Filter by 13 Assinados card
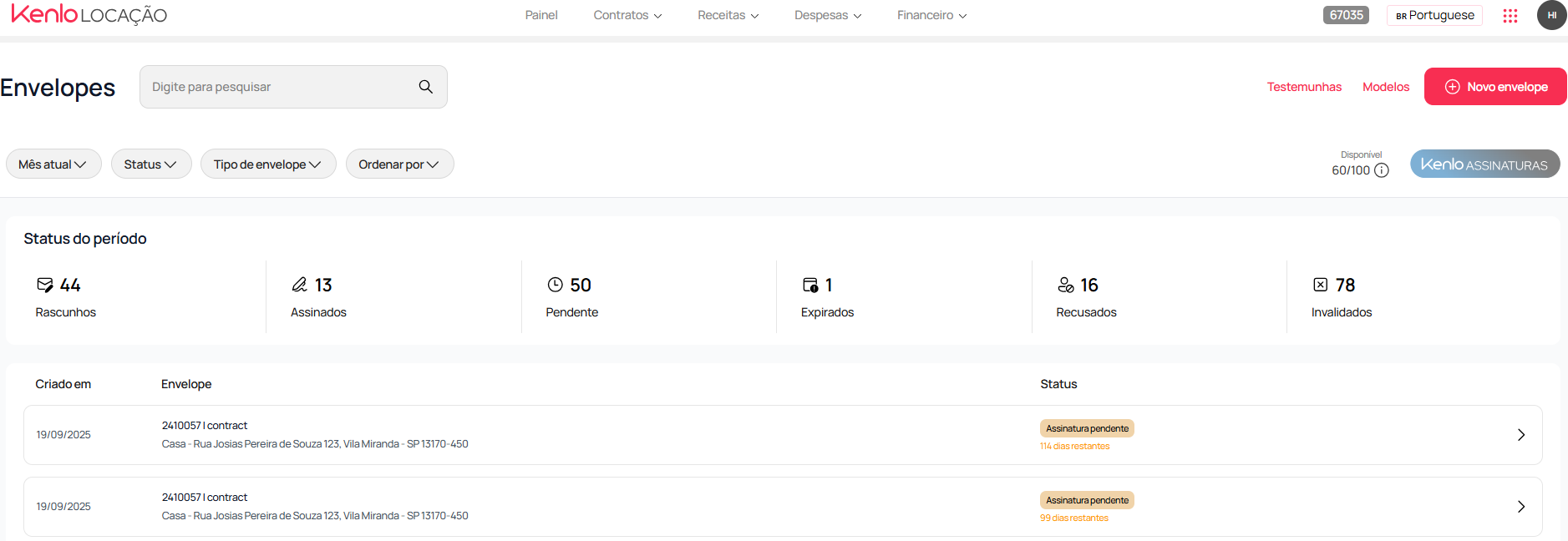This screenshot has width=1568, height=541. click(x=393, y=297)
